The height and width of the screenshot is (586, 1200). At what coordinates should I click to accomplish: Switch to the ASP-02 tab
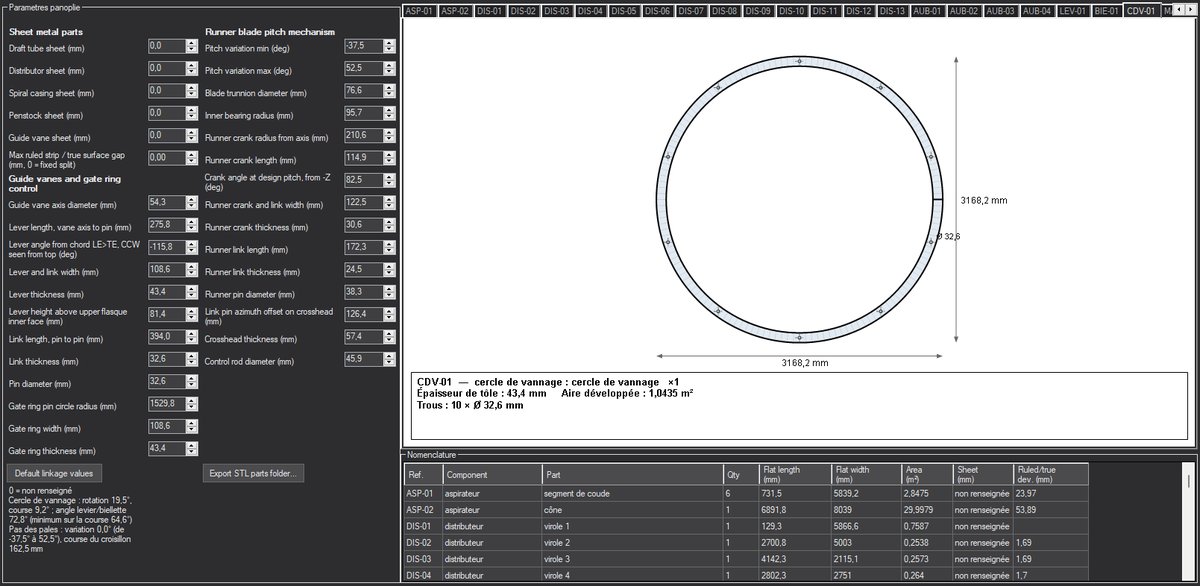tap(455, 11)
